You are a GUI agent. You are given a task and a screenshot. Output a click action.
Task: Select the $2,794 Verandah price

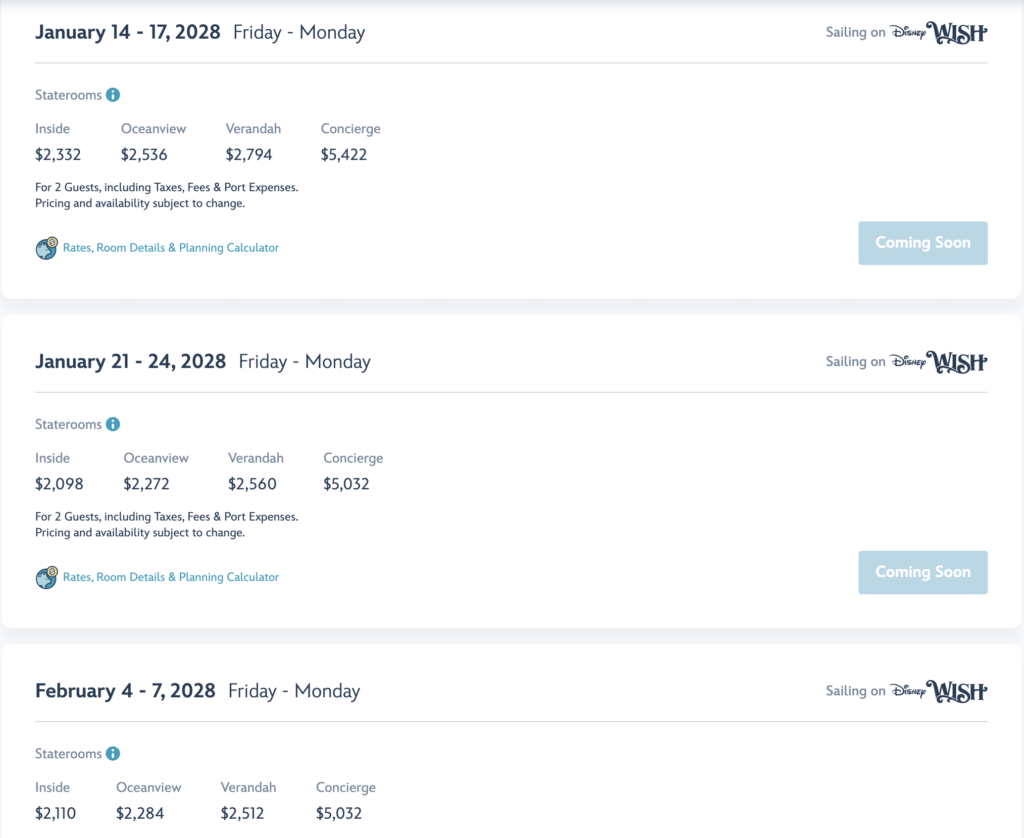pos(249,155)
